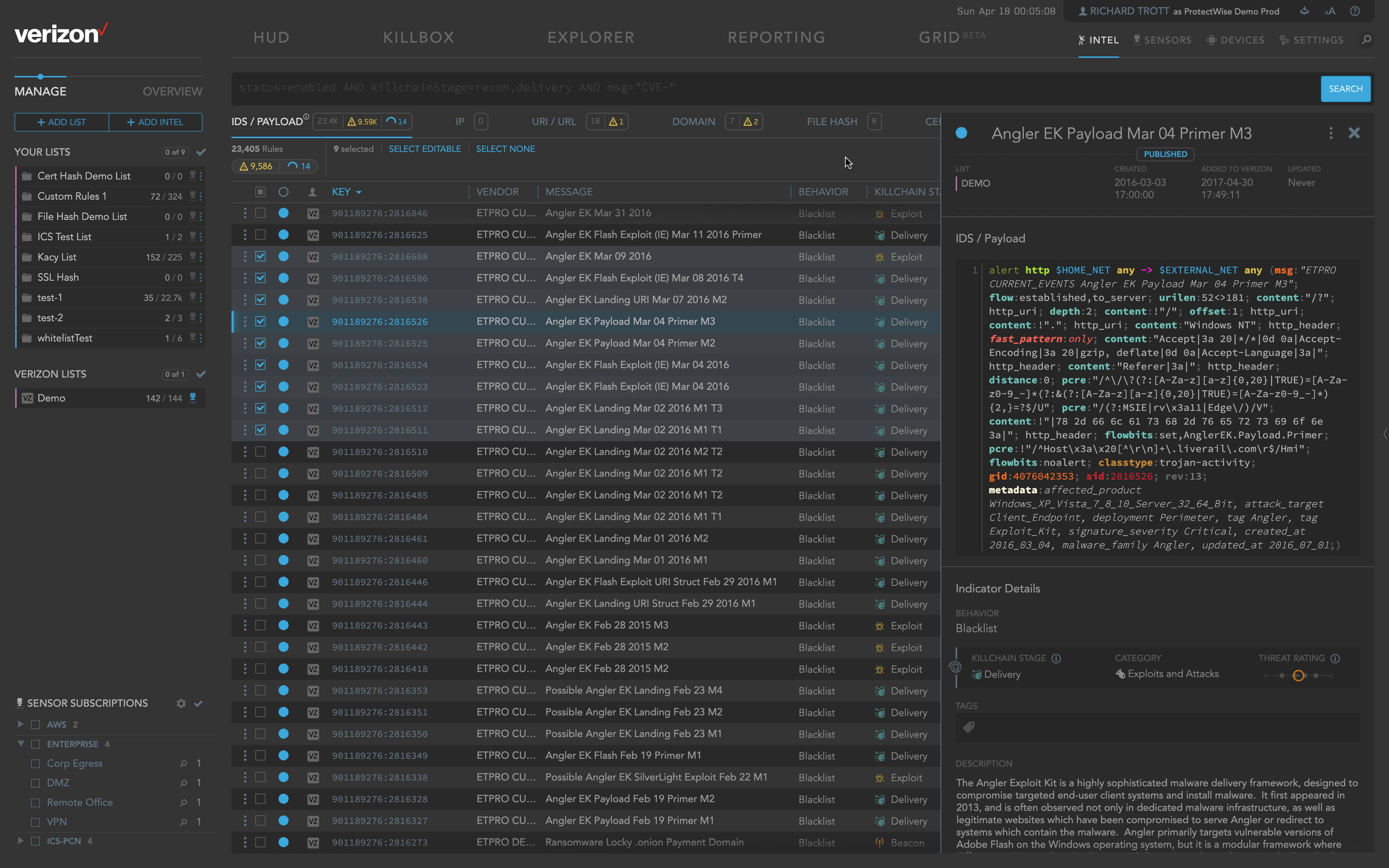Close the Angler EK Payload detail panel

tap(1354, 133)
